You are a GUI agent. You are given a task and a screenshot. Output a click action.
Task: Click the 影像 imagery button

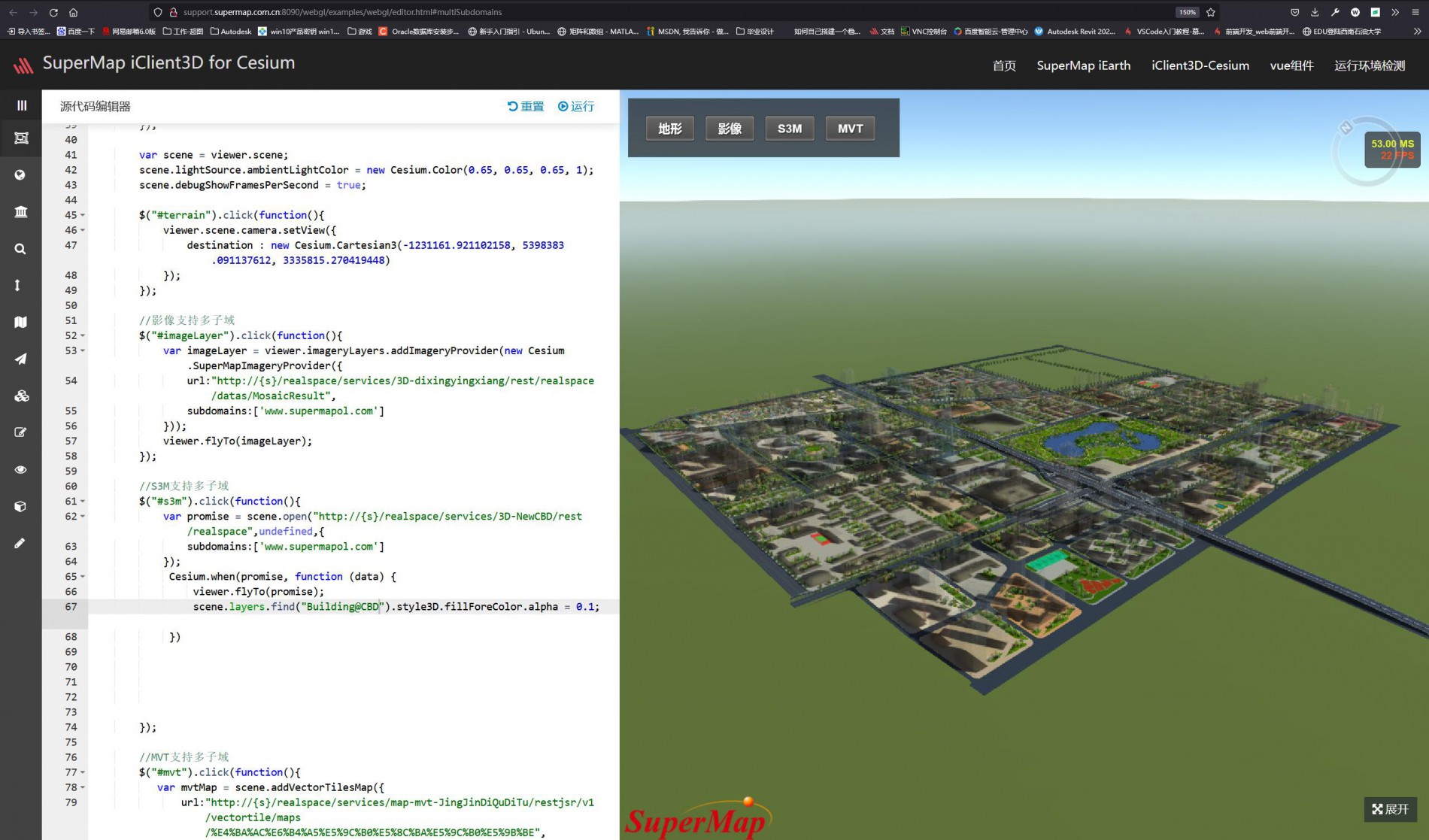point(730,129)
